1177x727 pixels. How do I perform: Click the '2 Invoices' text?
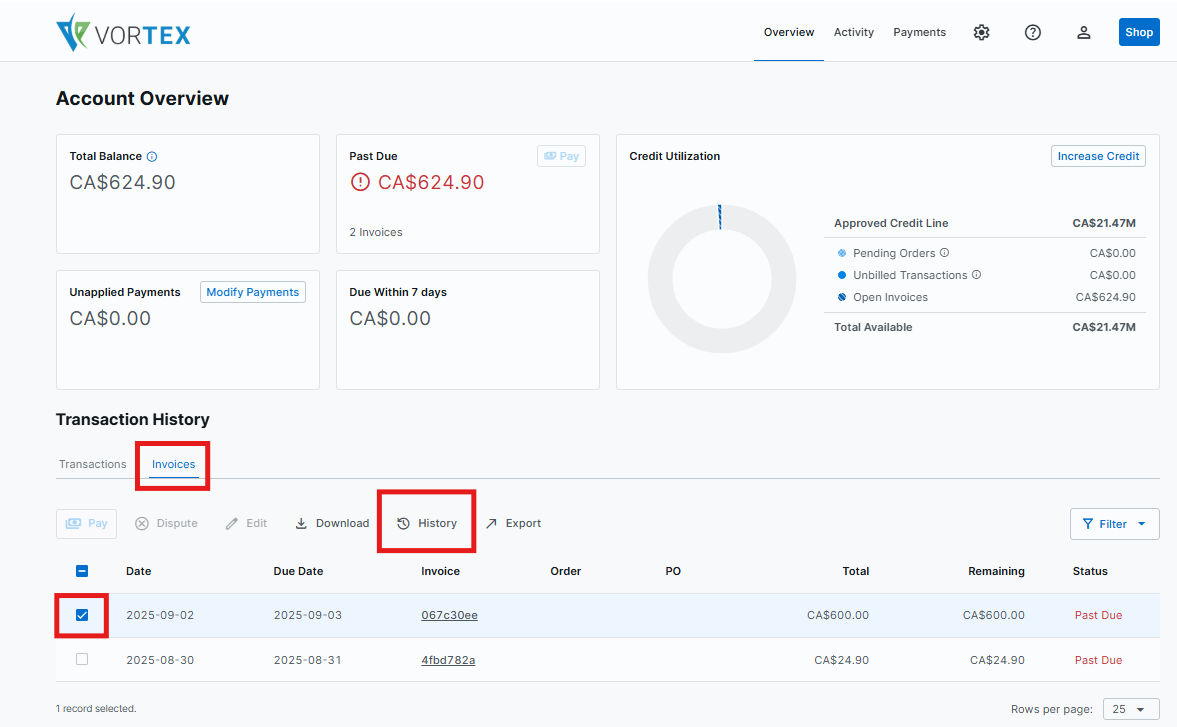[375, 233]
